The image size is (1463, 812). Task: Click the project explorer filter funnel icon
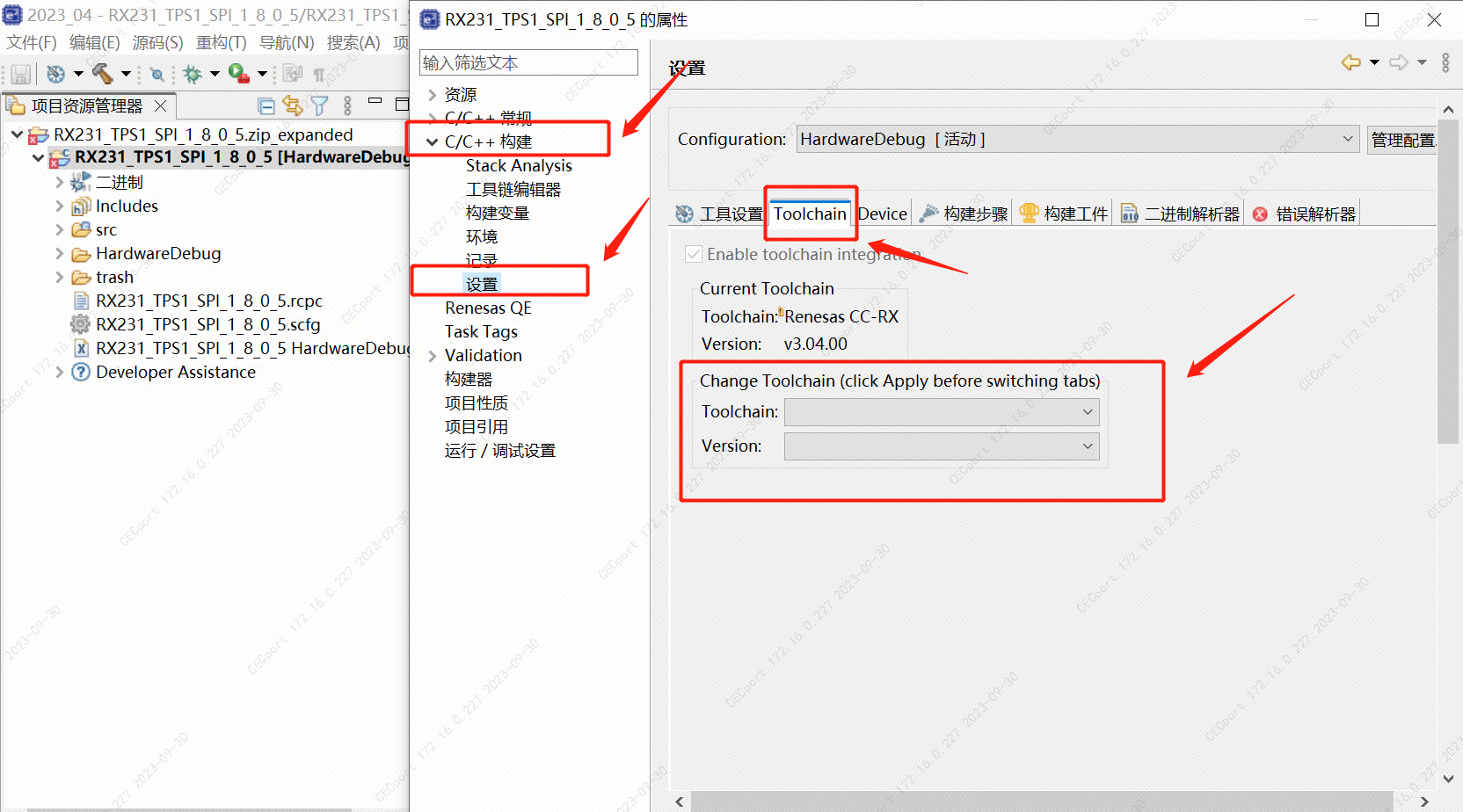pyautogui.click(x=319, y=106)
